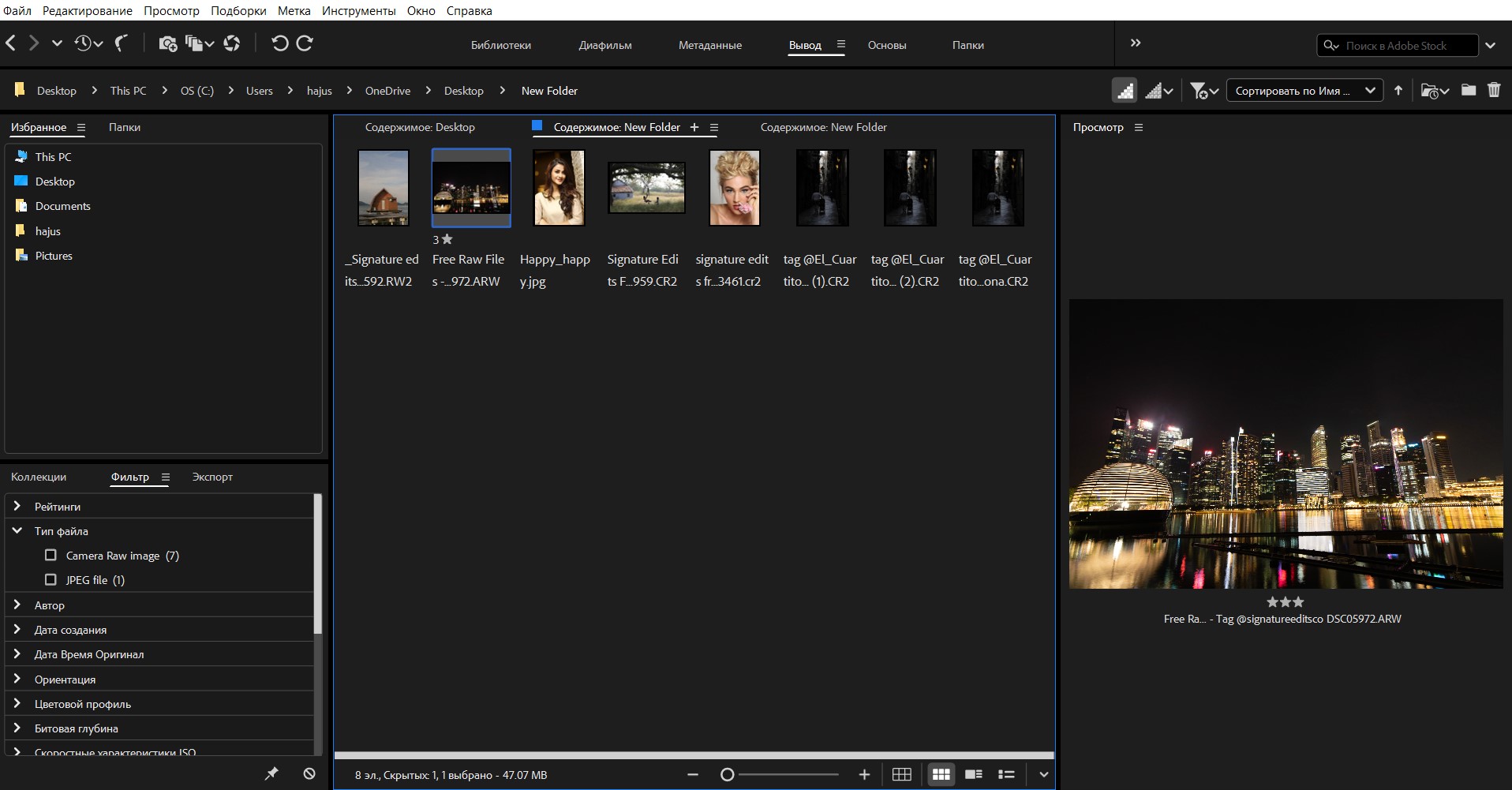Toggle the filter pin icon
1512x790 pixels.
pyautogui.click(x=271, y=773)
